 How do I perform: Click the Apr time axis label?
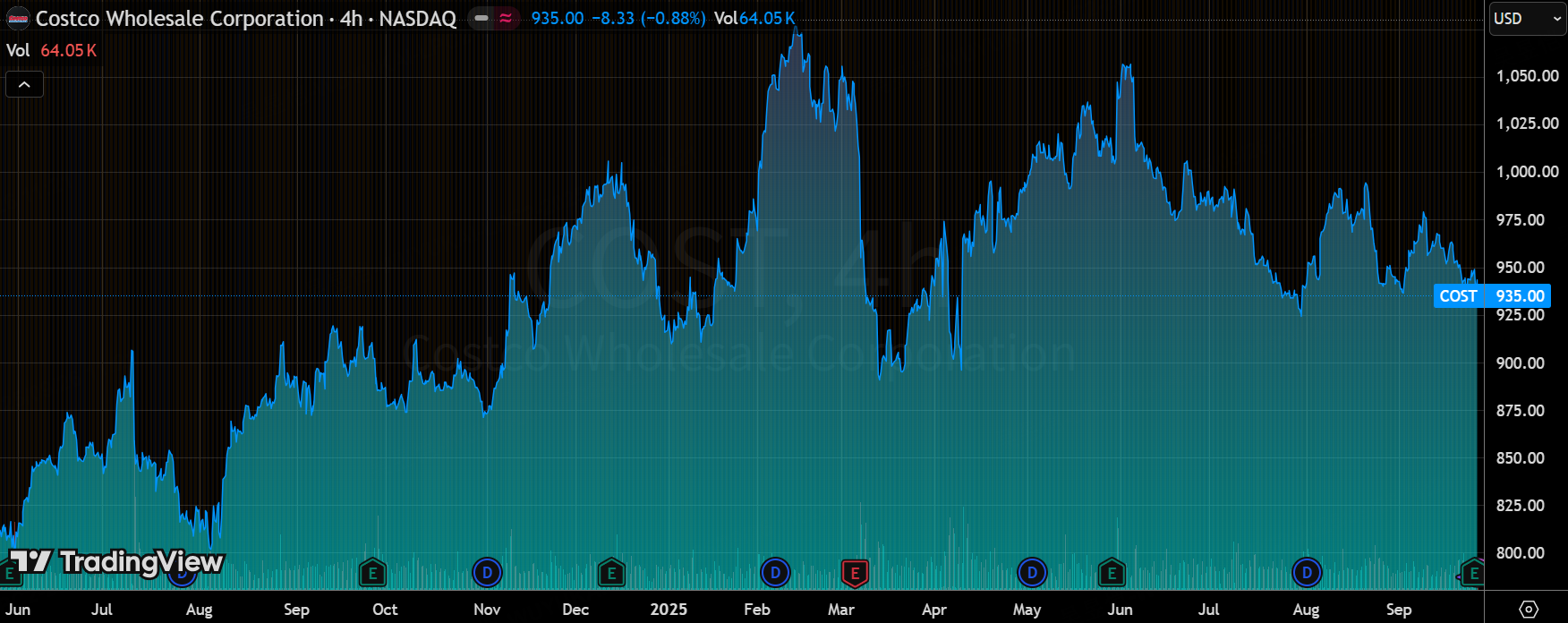934,610
